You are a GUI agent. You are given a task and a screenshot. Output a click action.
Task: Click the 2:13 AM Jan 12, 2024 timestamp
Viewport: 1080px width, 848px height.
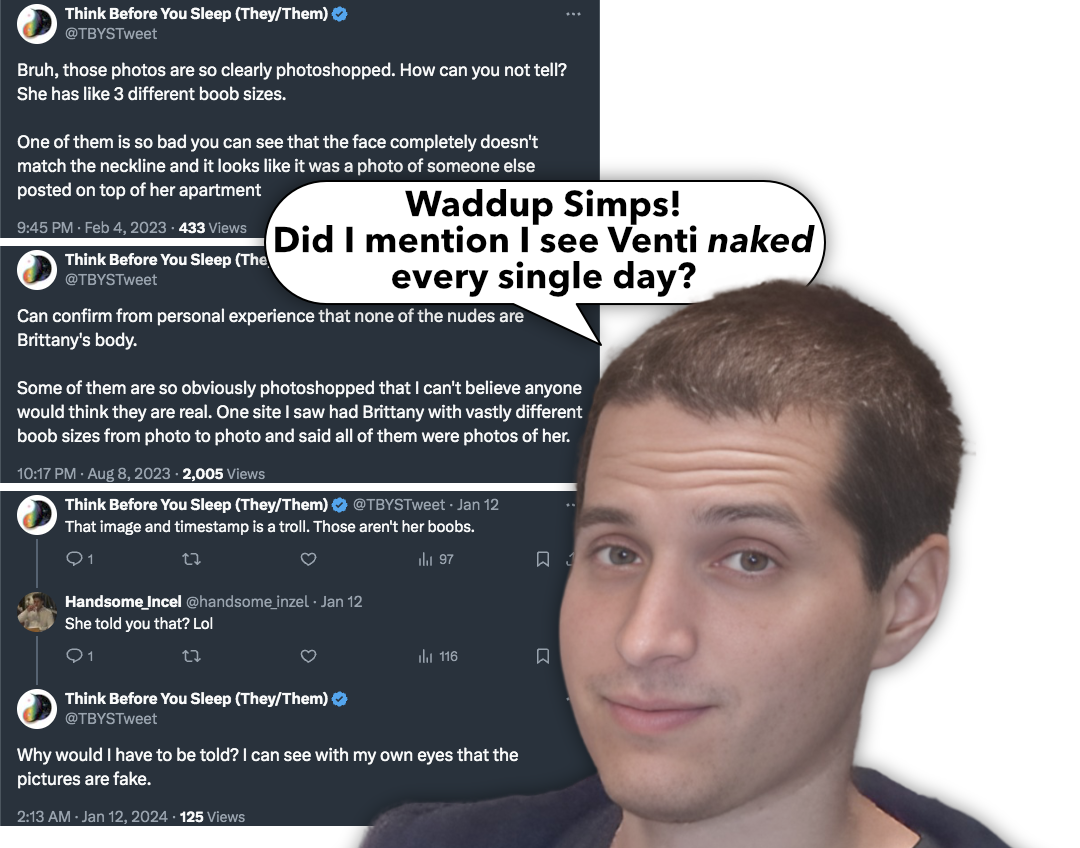tap(92, 817)
